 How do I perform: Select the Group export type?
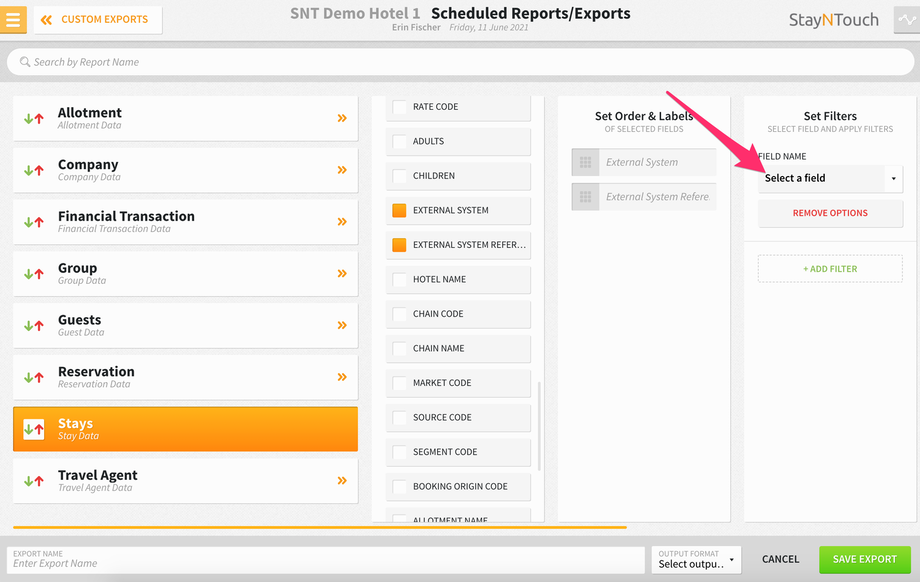[x=185, y=273]
